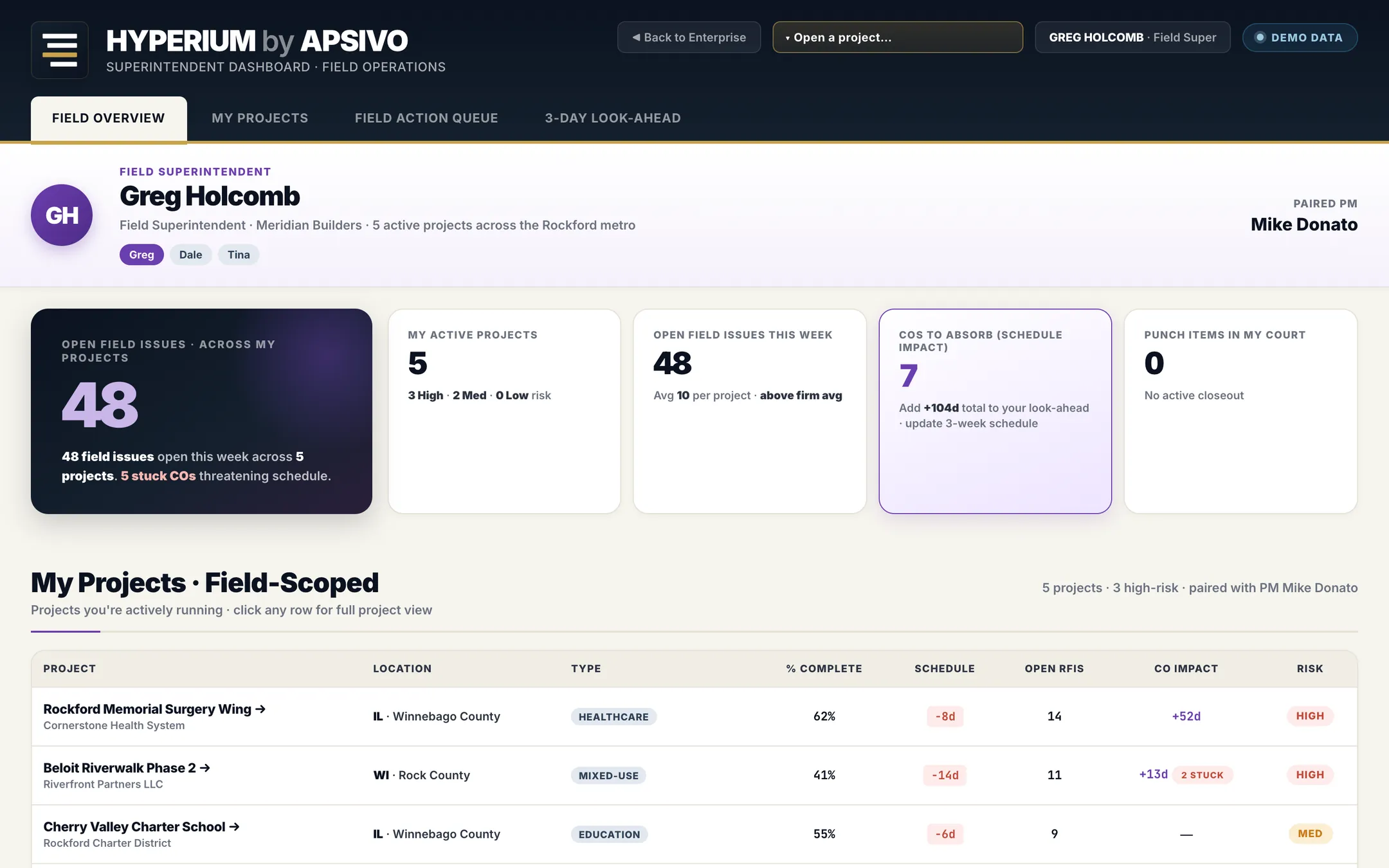Click the MIXED-USE type tag
1389x868 pixels.
[x=608, y=775]
